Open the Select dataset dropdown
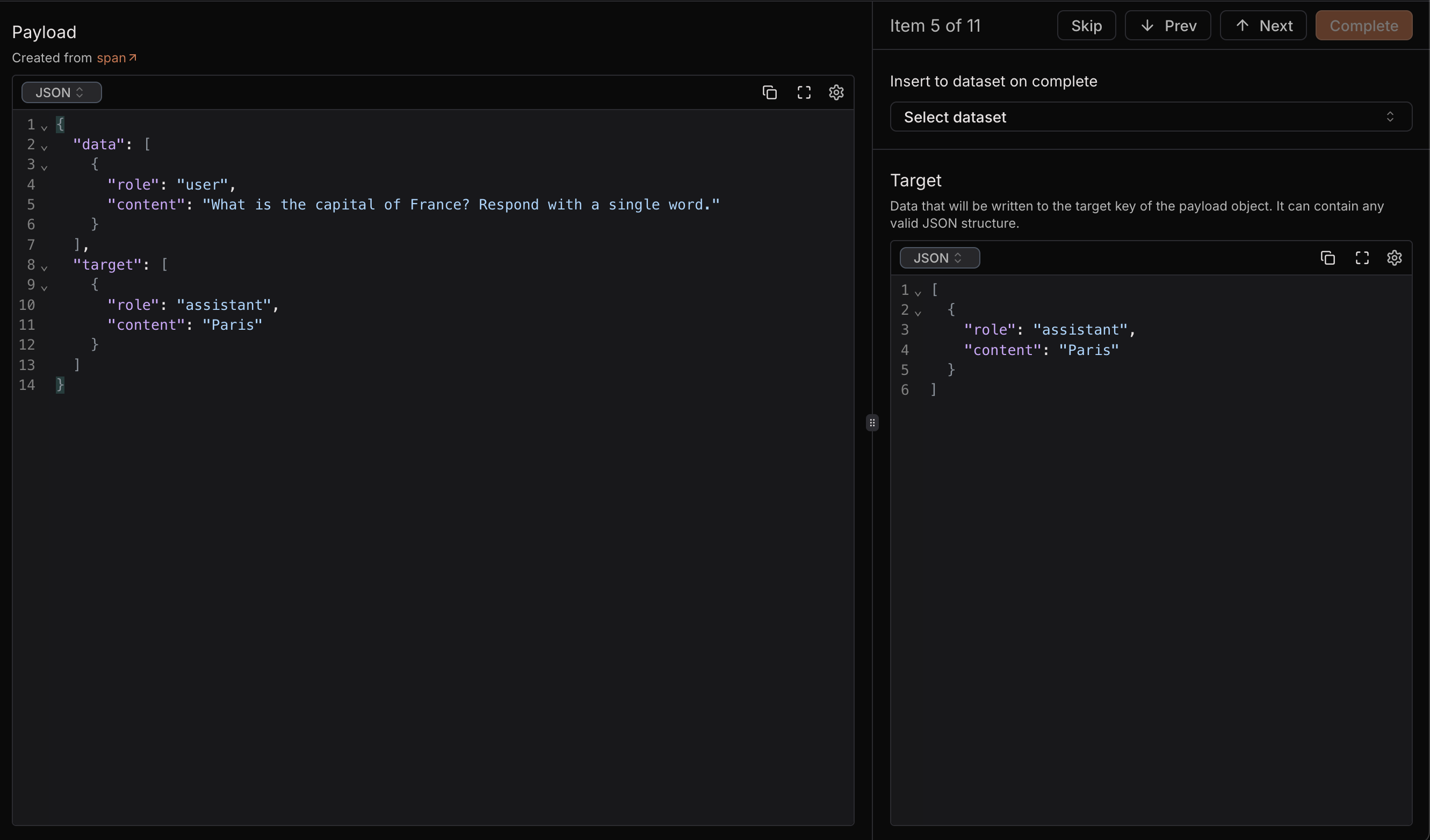Screen dimensions: 1430x840 point(1150,117)
